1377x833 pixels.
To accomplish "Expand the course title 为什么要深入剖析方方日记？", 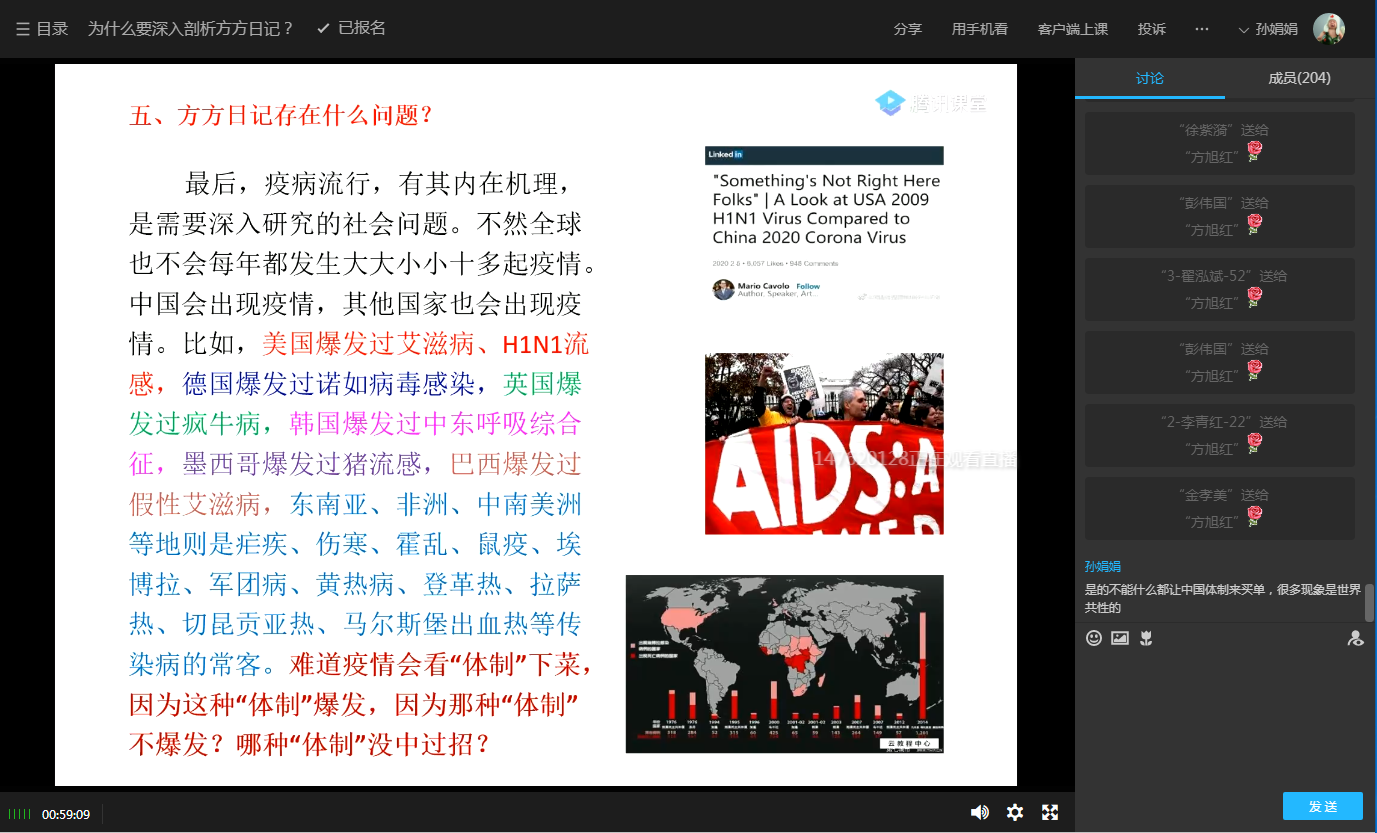I will (x=190, y=29).
